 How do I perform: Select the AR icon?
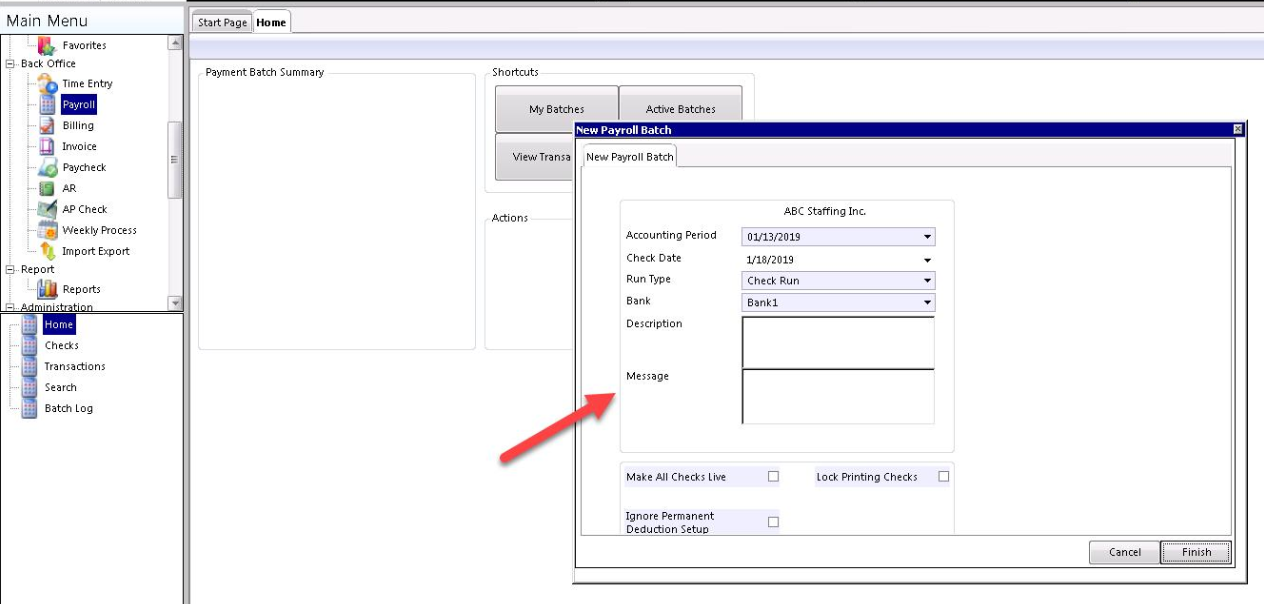tap(47, 189)
